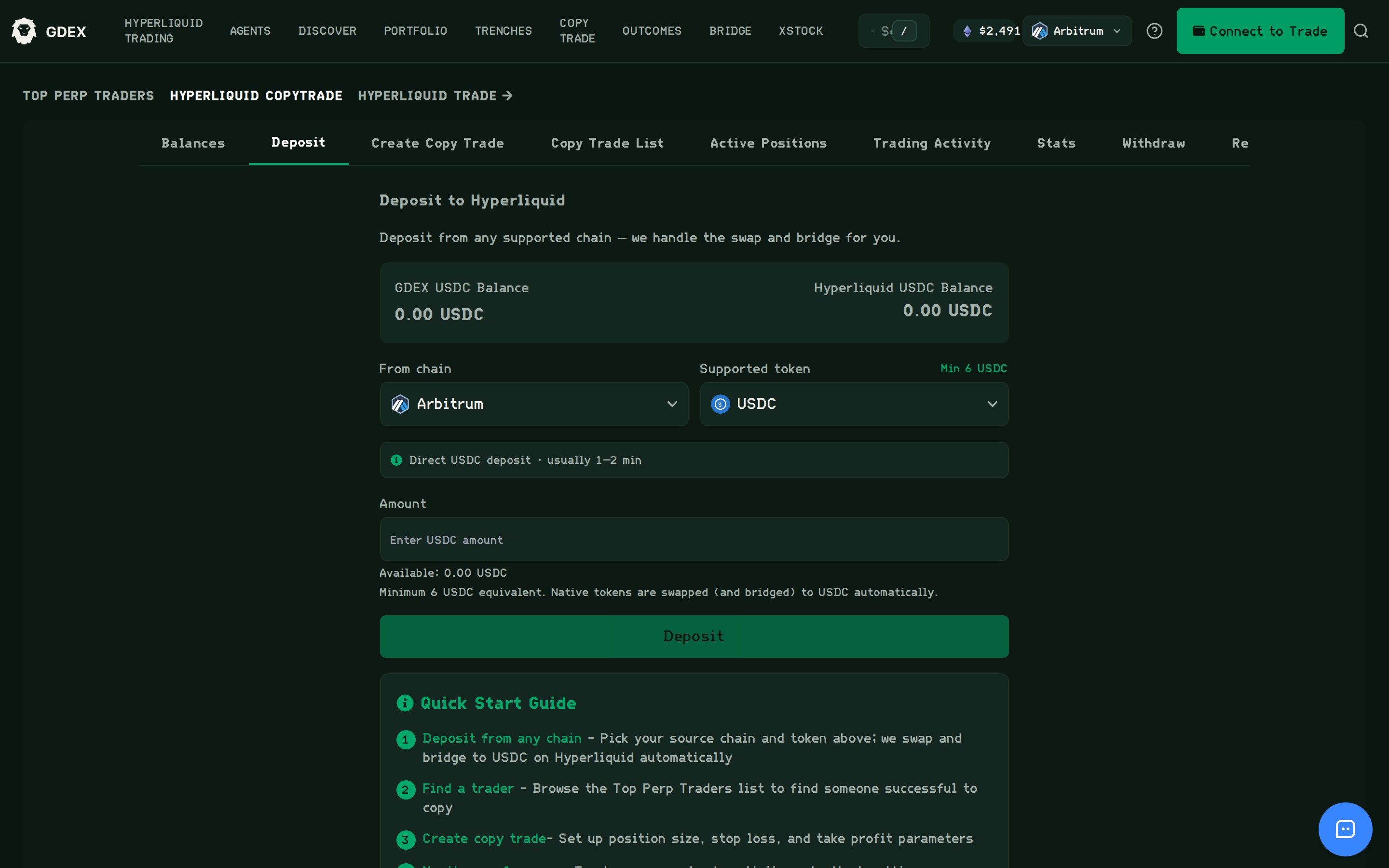Open Top Perp Traders link
The image size is (1389, 868).
[x=88, y=96]
